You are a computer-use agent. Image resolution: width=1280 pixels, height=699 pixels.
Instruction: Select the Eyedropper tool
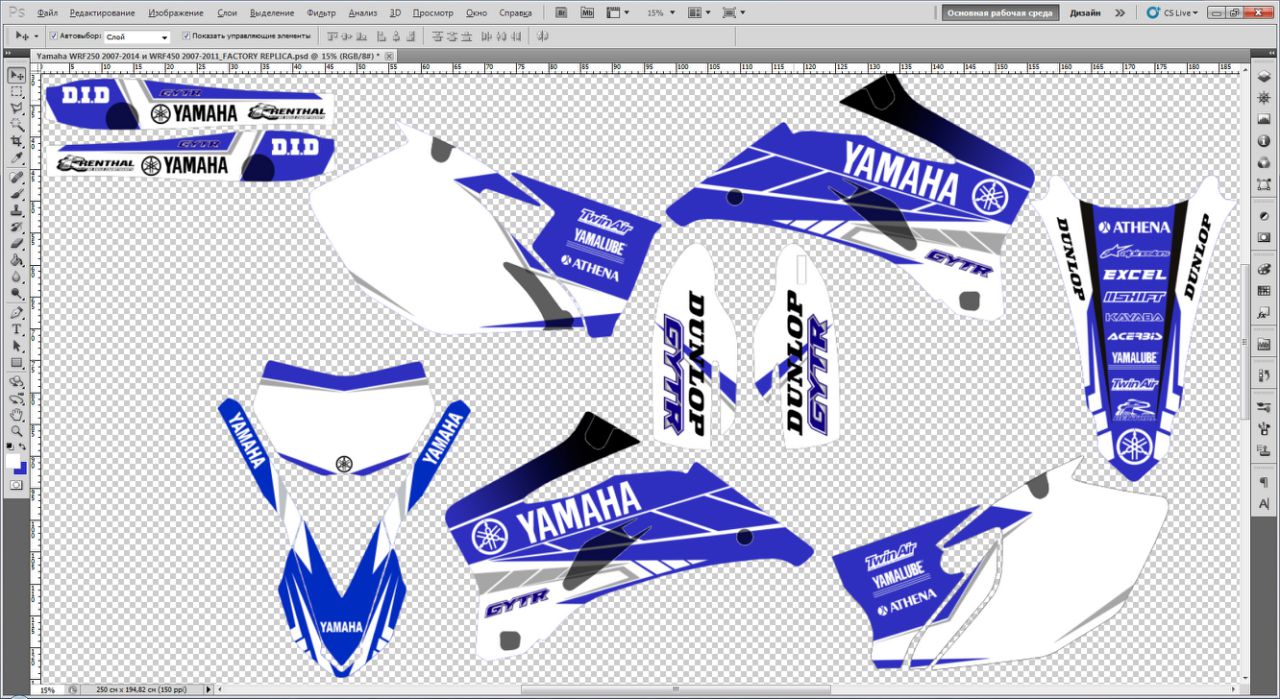[17, 157]
